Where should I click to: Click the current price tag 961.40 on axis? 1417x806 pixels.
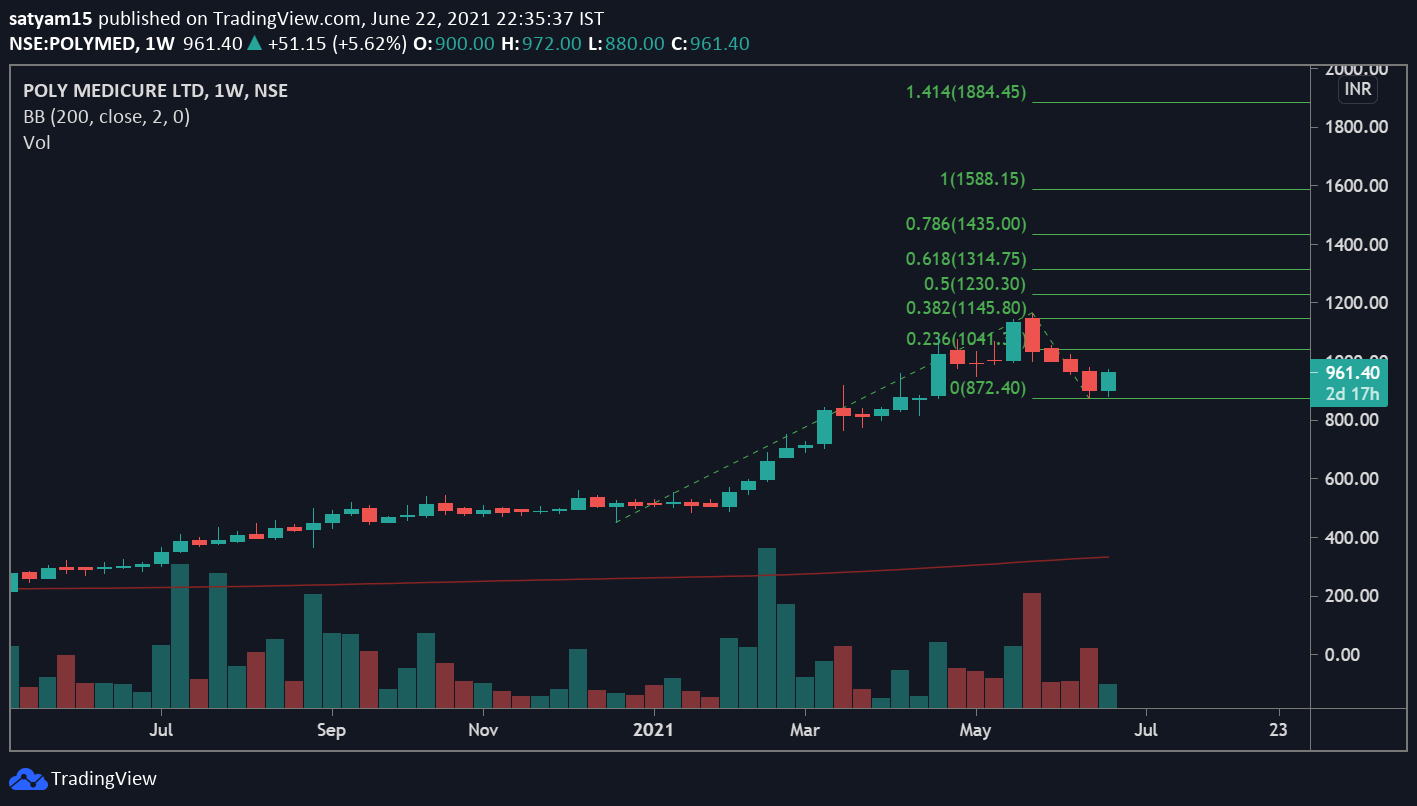(1352, 373)
